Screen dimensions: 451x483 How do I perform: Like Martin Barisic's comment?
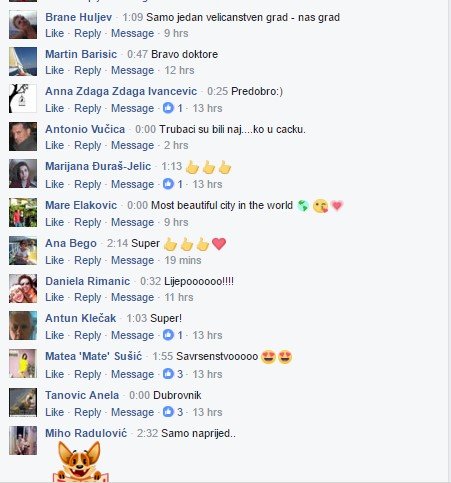(55, 70)
